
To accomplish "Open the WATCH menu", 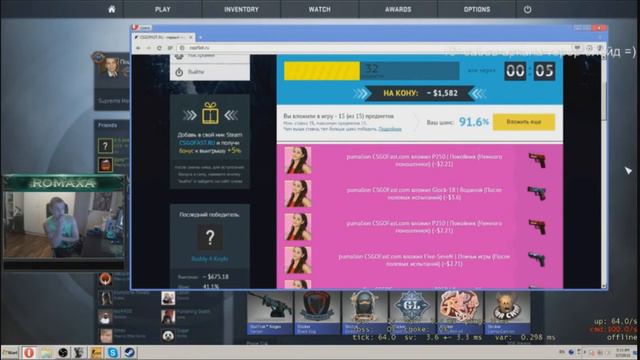I will point(320,9).
